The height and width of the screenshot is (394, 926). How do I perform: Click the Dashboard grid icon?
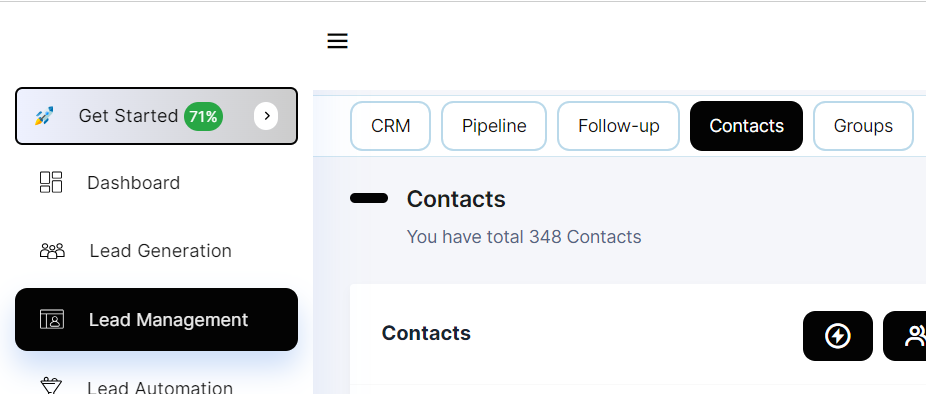point(51,182)
